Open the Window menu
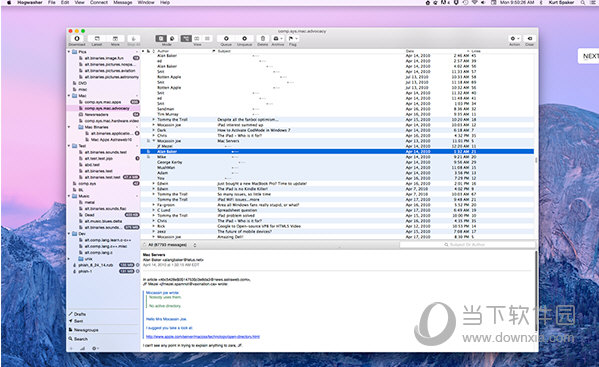This screenshot has width=599, height=367. point(146,2)
